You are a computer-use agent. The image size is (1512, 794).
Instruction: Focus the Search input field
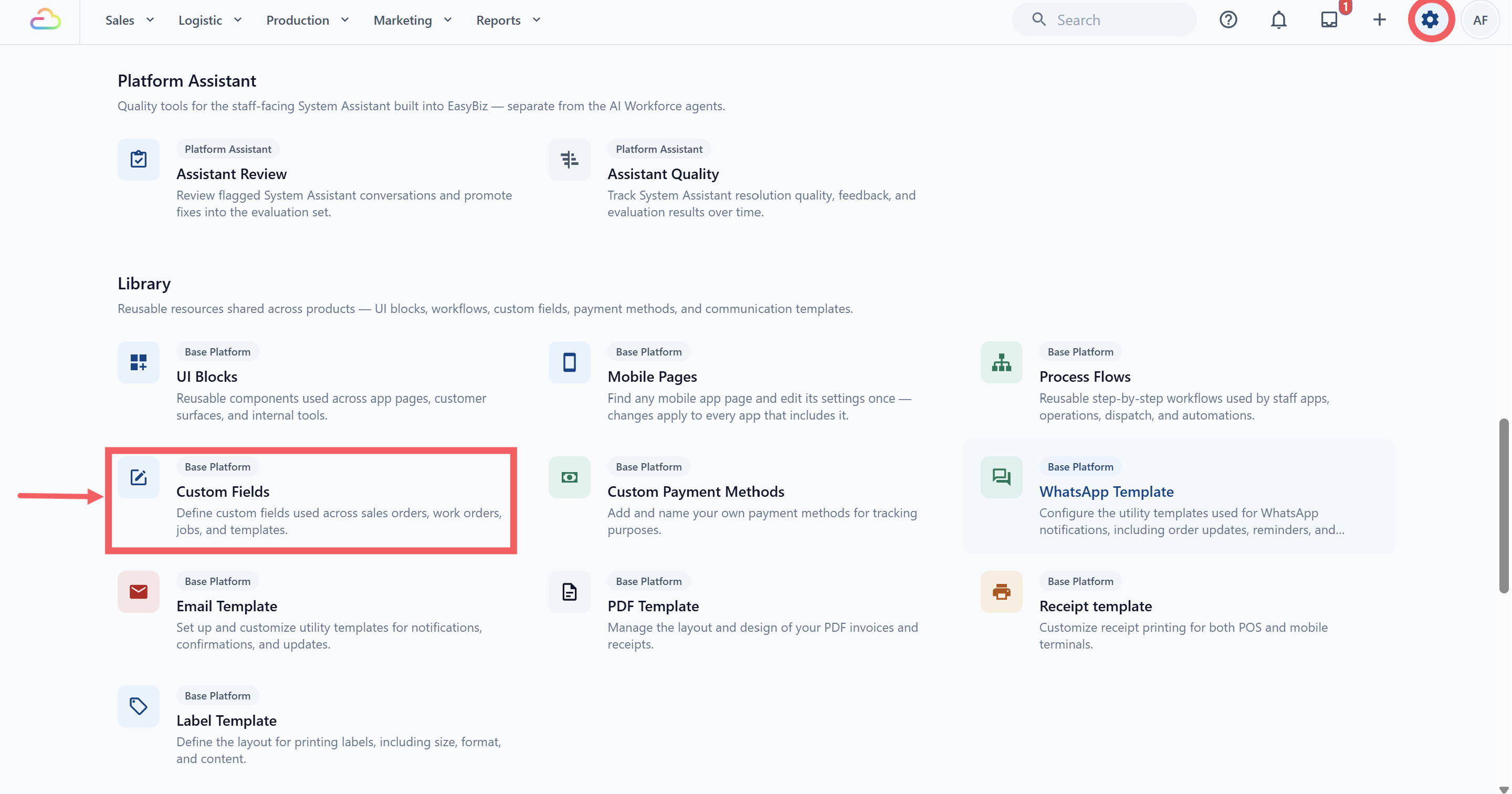click(1104, 20)
